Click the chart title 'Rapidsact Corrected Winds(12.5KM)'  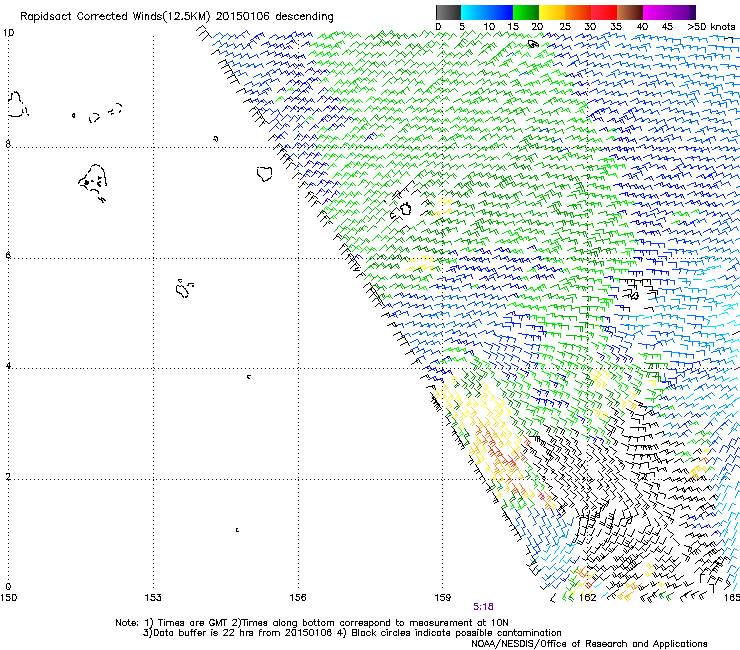(x=115, y=17)
